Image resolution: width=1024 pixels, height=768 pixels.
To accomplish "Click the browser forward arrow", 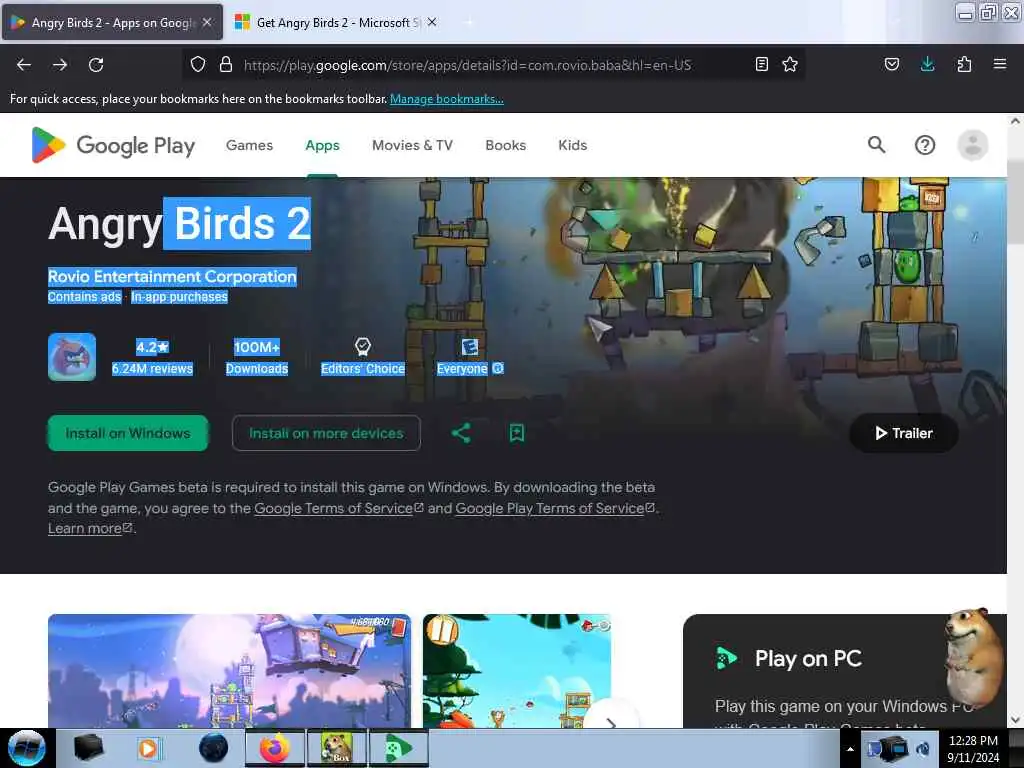I will coord(60,65).
